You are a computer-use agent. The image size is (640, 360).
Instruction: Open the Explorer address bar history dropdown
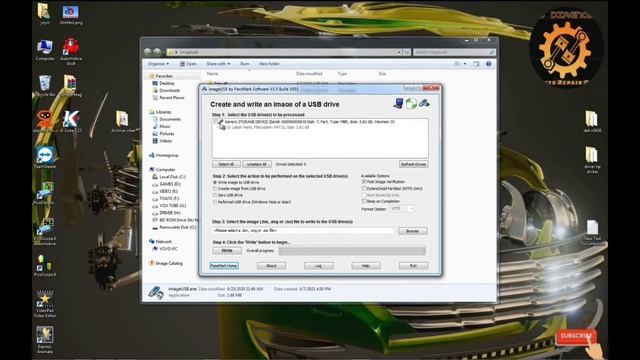click(x=399, y=52)
